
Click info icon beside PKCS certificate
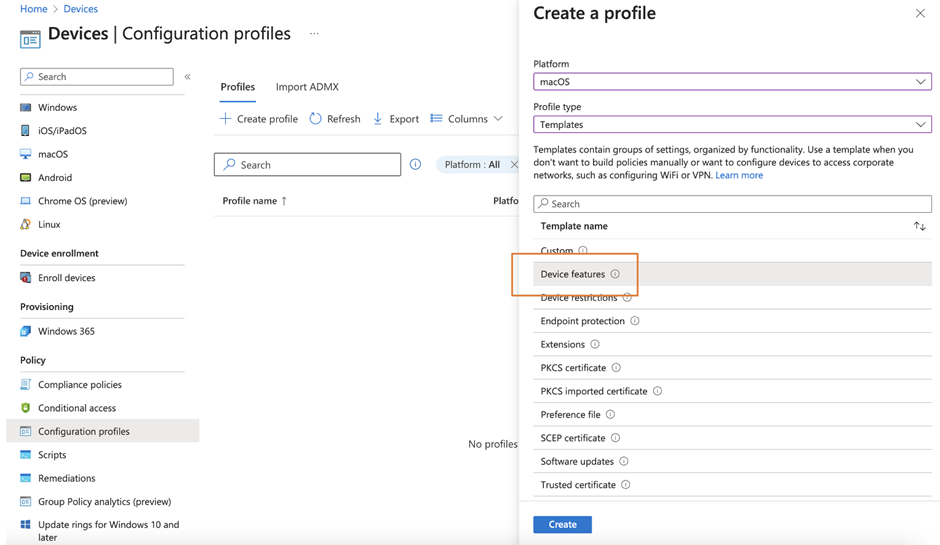click(x=616, y=368)
